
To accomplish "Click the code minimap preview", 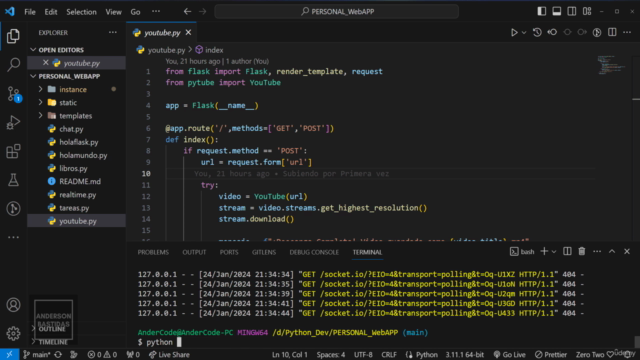I will click(x=611, y=65).
